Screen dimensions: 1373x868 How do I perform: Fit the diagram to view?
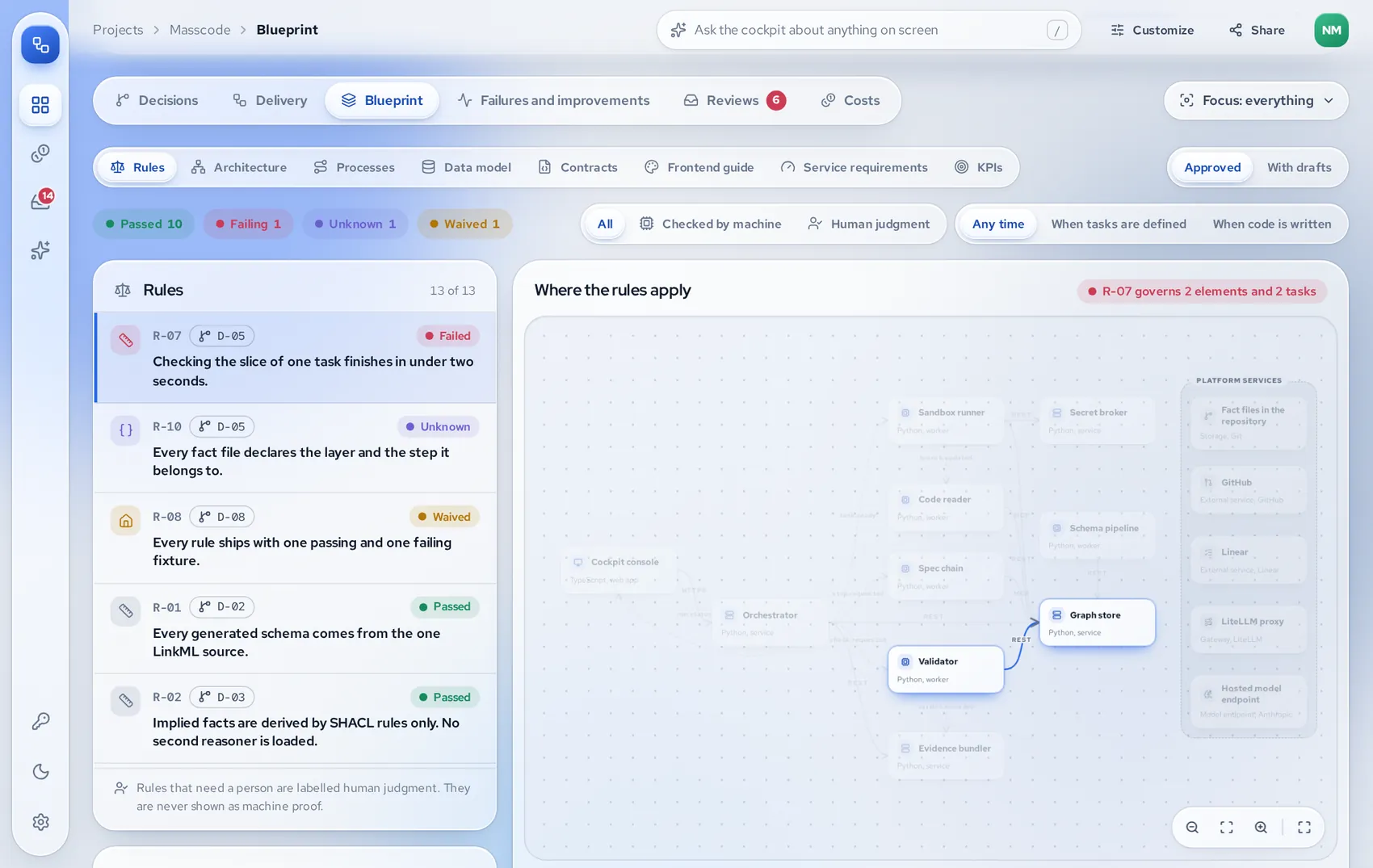[x=1226, y=827]
